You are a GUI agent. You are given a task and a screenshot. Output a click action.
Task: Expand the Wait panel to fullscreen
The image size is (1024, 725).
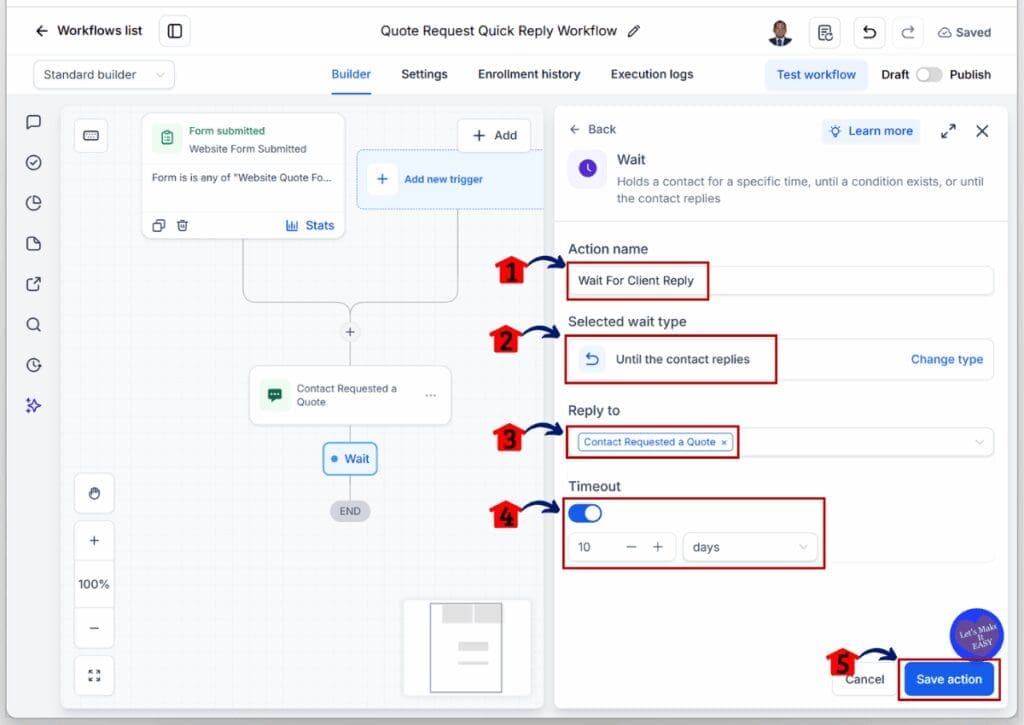pos(948,131)
